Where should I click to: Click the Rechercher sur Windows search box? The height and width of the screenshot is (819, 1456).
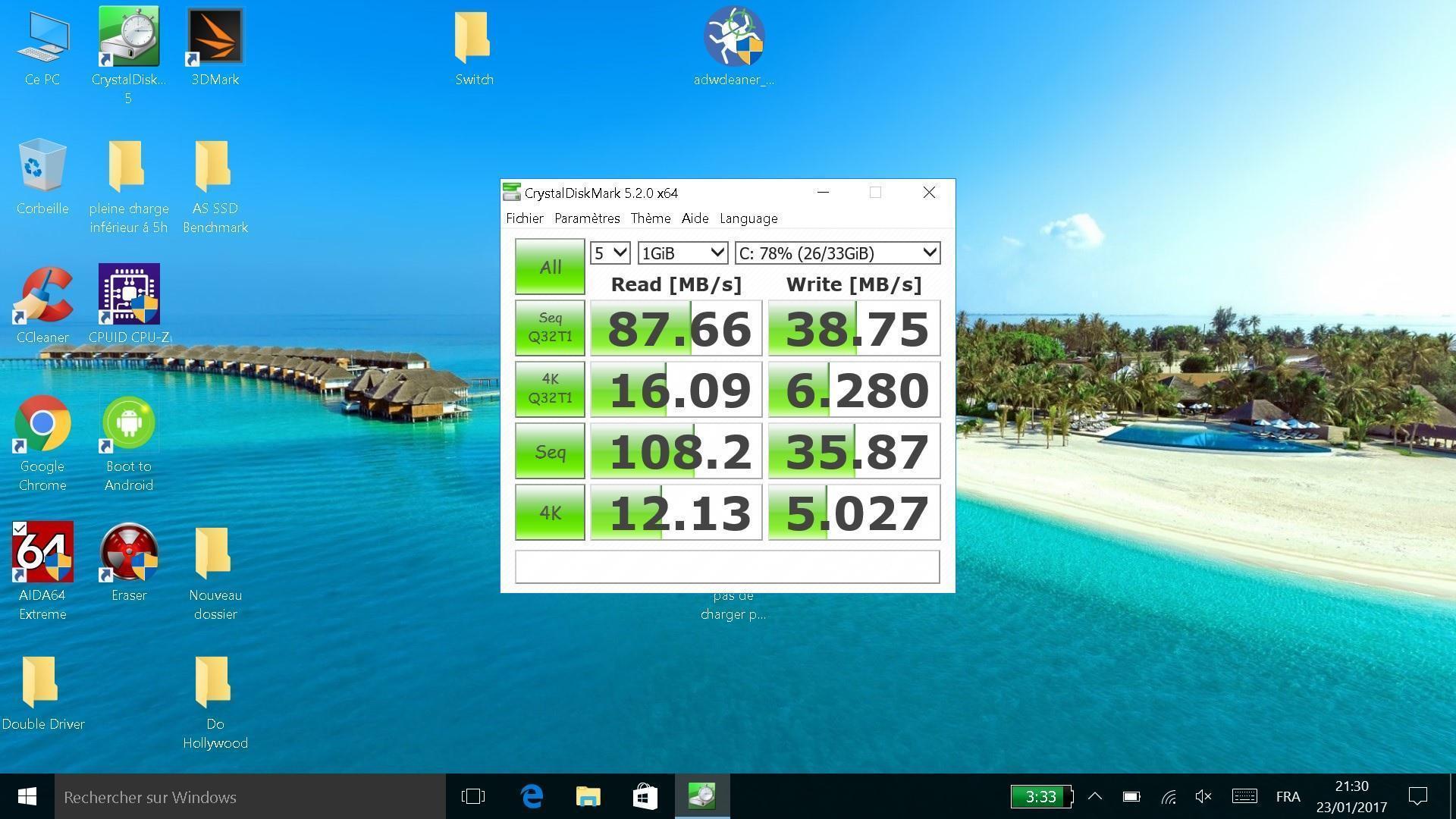click(250, 797)
